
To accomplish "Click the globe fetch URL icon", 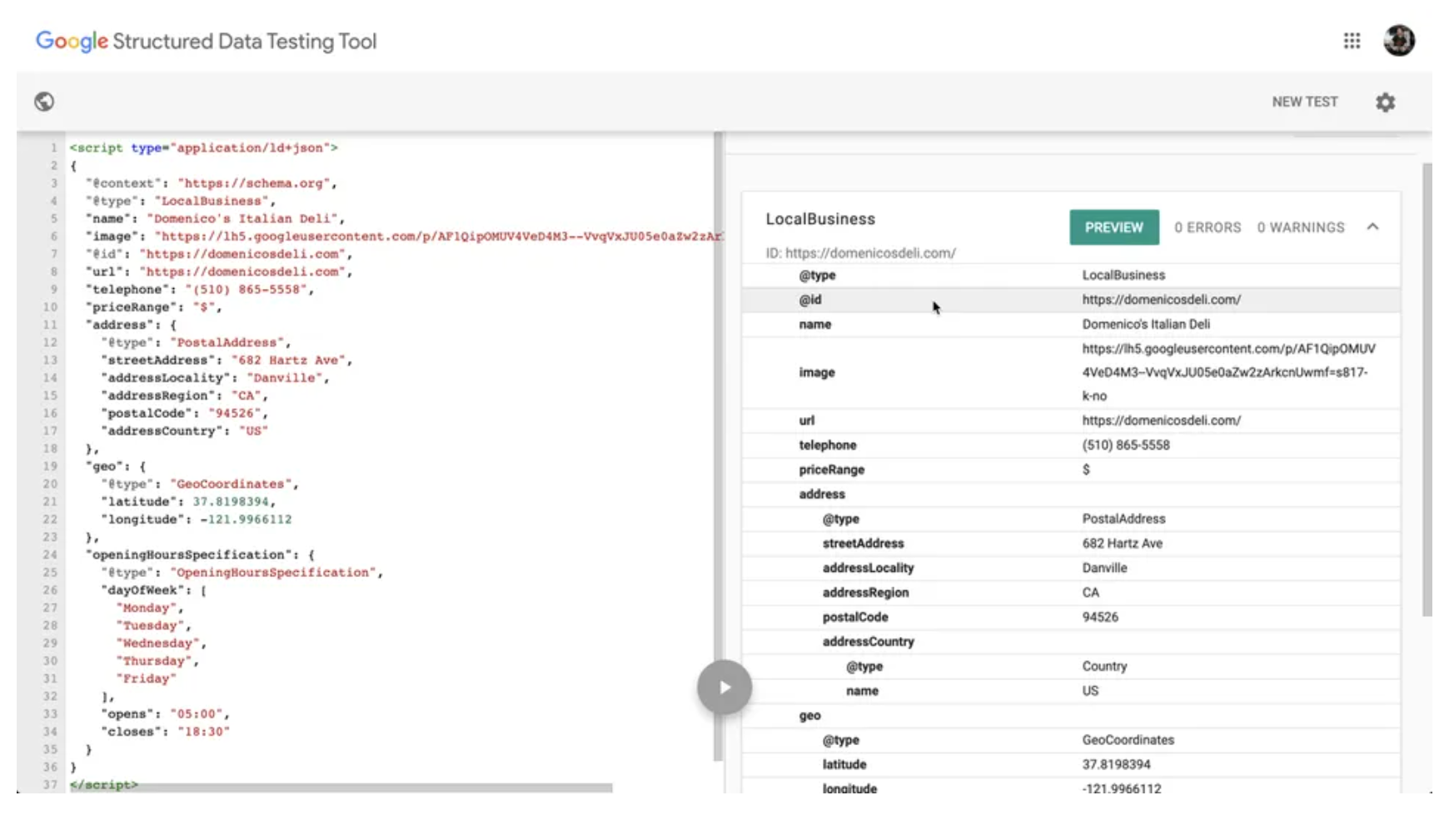I will coord(44,102).
